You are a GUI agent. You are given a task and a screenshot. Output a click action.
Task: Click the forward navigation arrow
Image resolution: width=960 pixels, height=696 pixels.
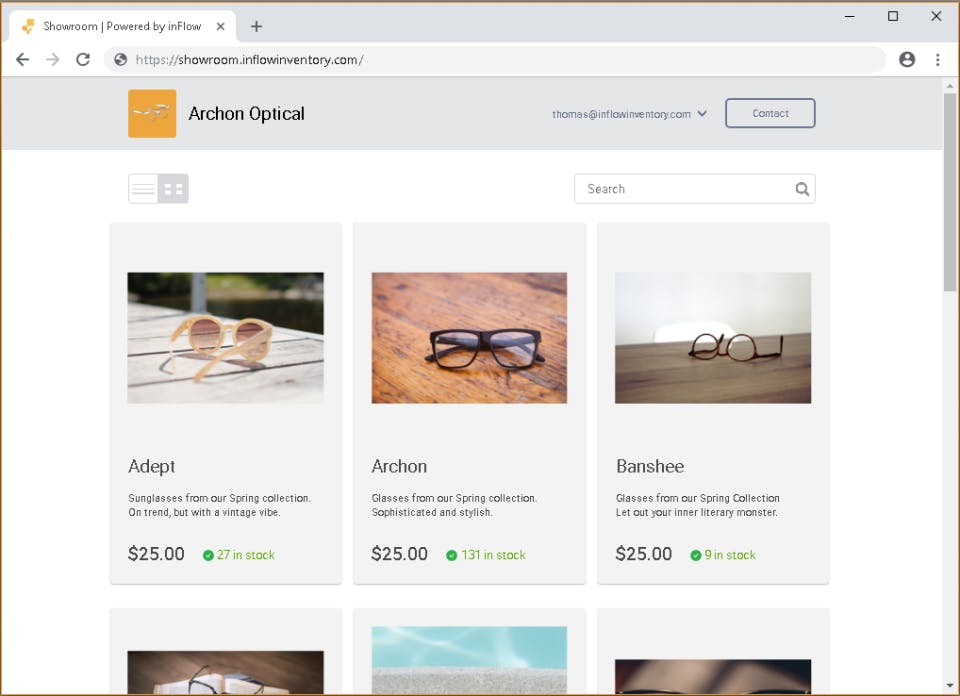53,59
